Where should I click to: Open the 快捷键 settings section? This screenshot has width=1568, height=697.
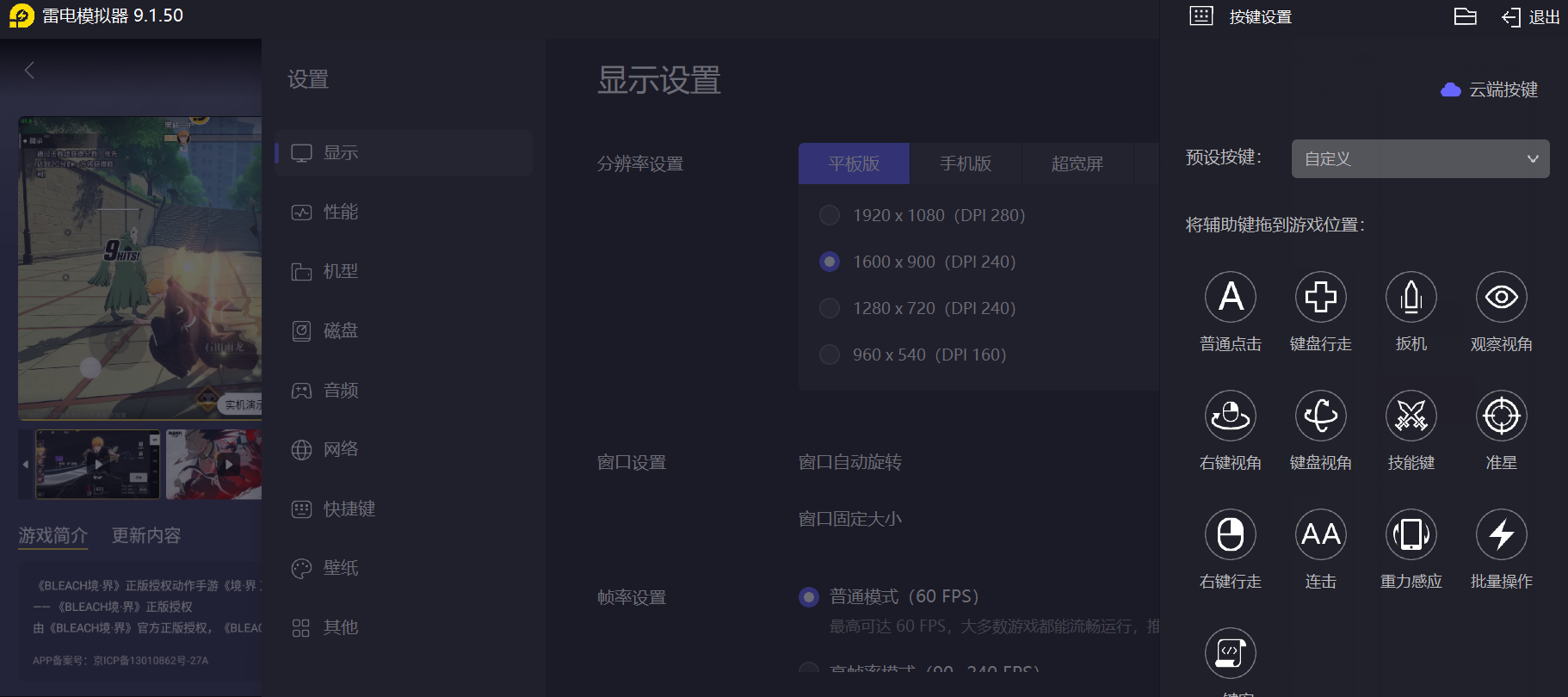pos(404,509)
